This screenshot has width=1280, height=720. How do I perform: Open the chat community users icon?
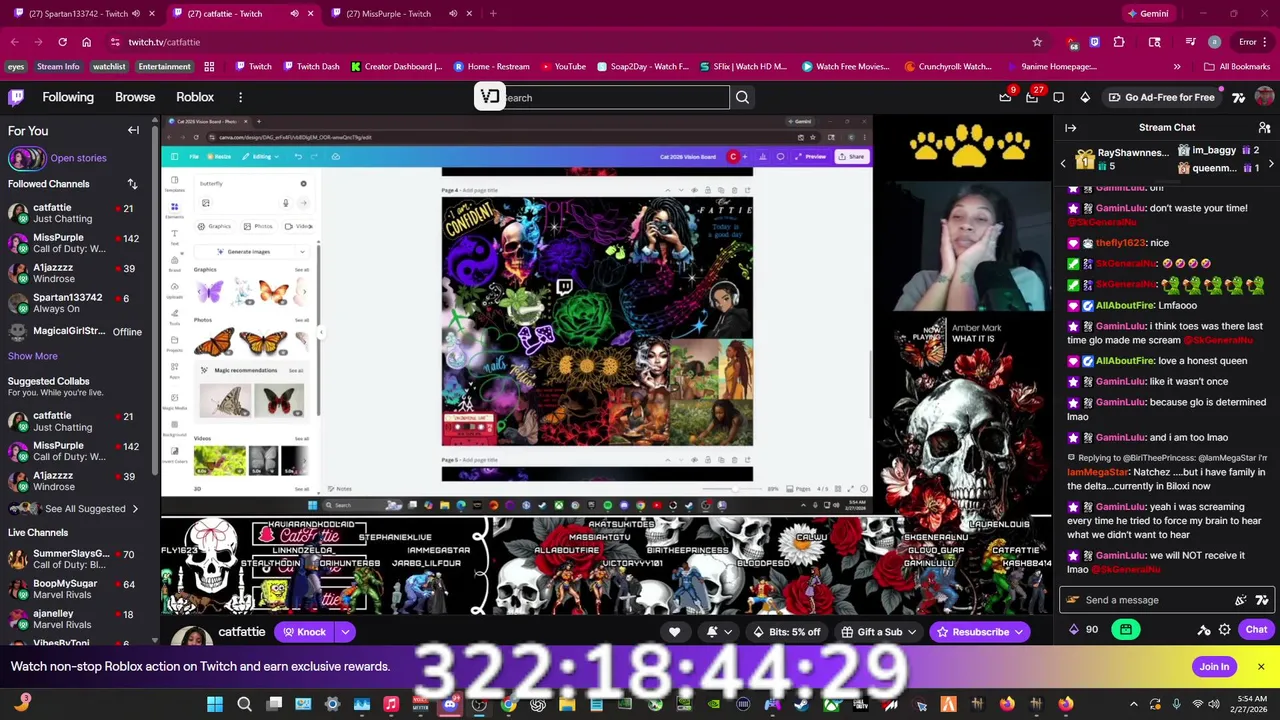[x=1264, y=128]
